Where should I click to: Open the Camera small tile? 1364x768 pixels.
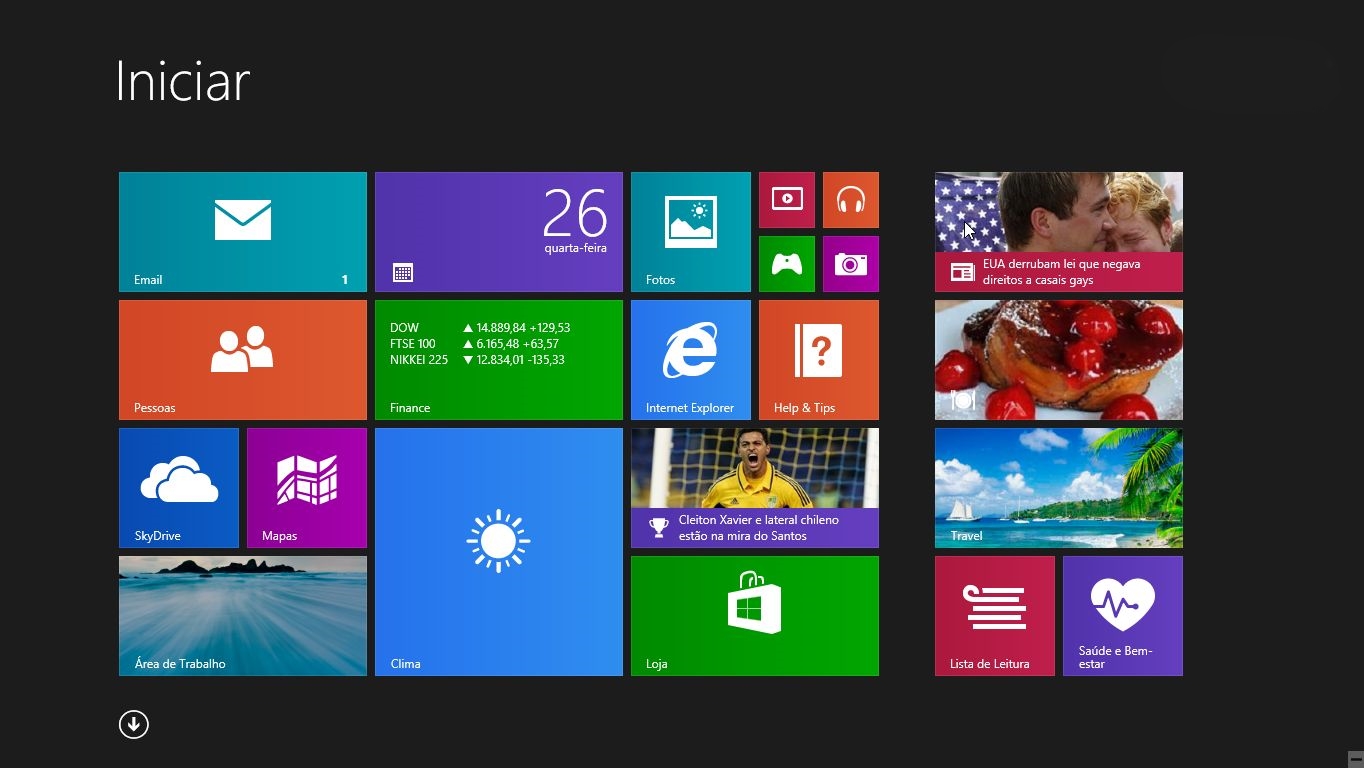click(x=851, y=264)
